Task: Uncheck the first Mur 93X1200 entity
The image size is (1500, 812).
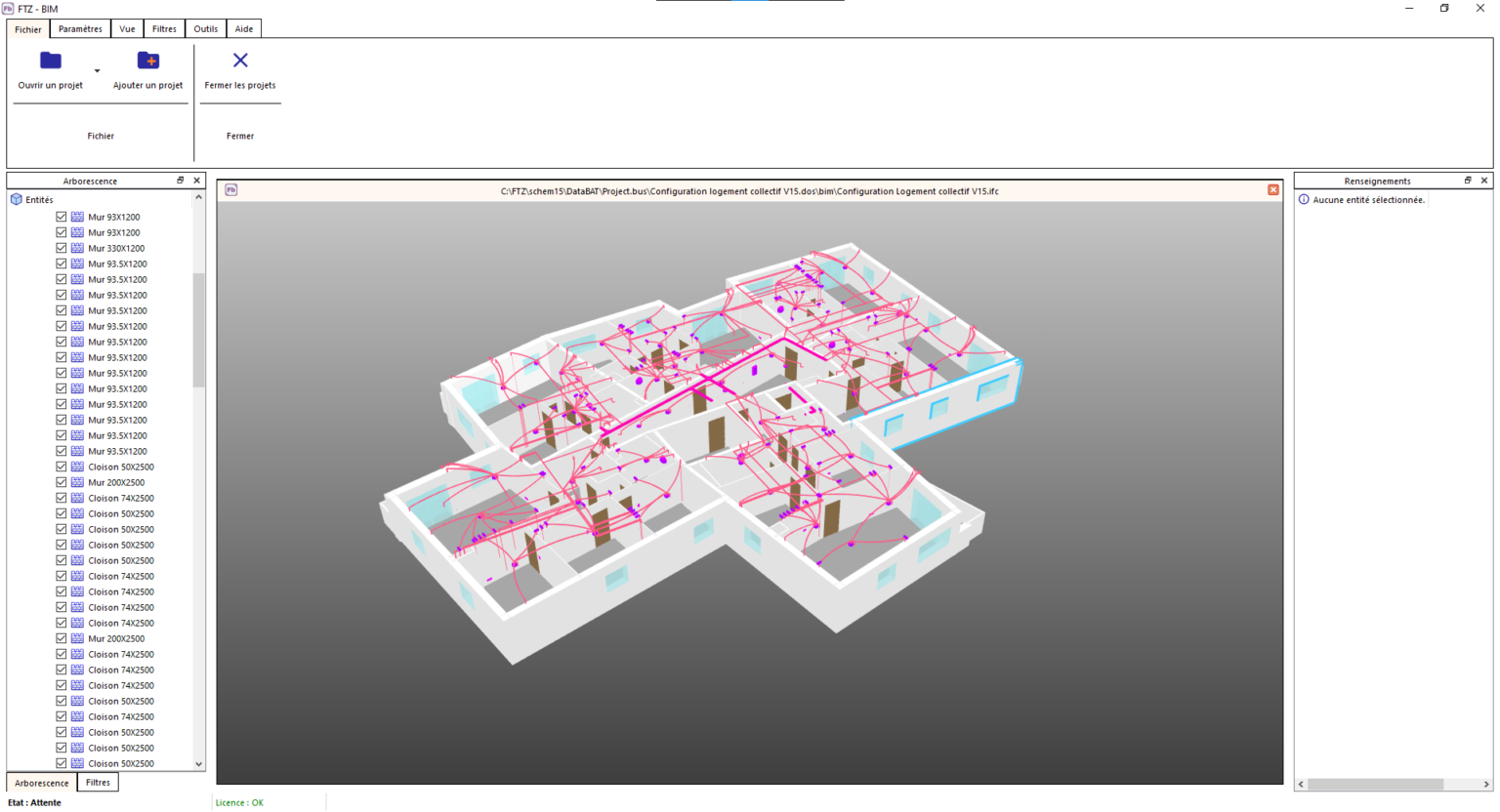Action: pos(61,216)
